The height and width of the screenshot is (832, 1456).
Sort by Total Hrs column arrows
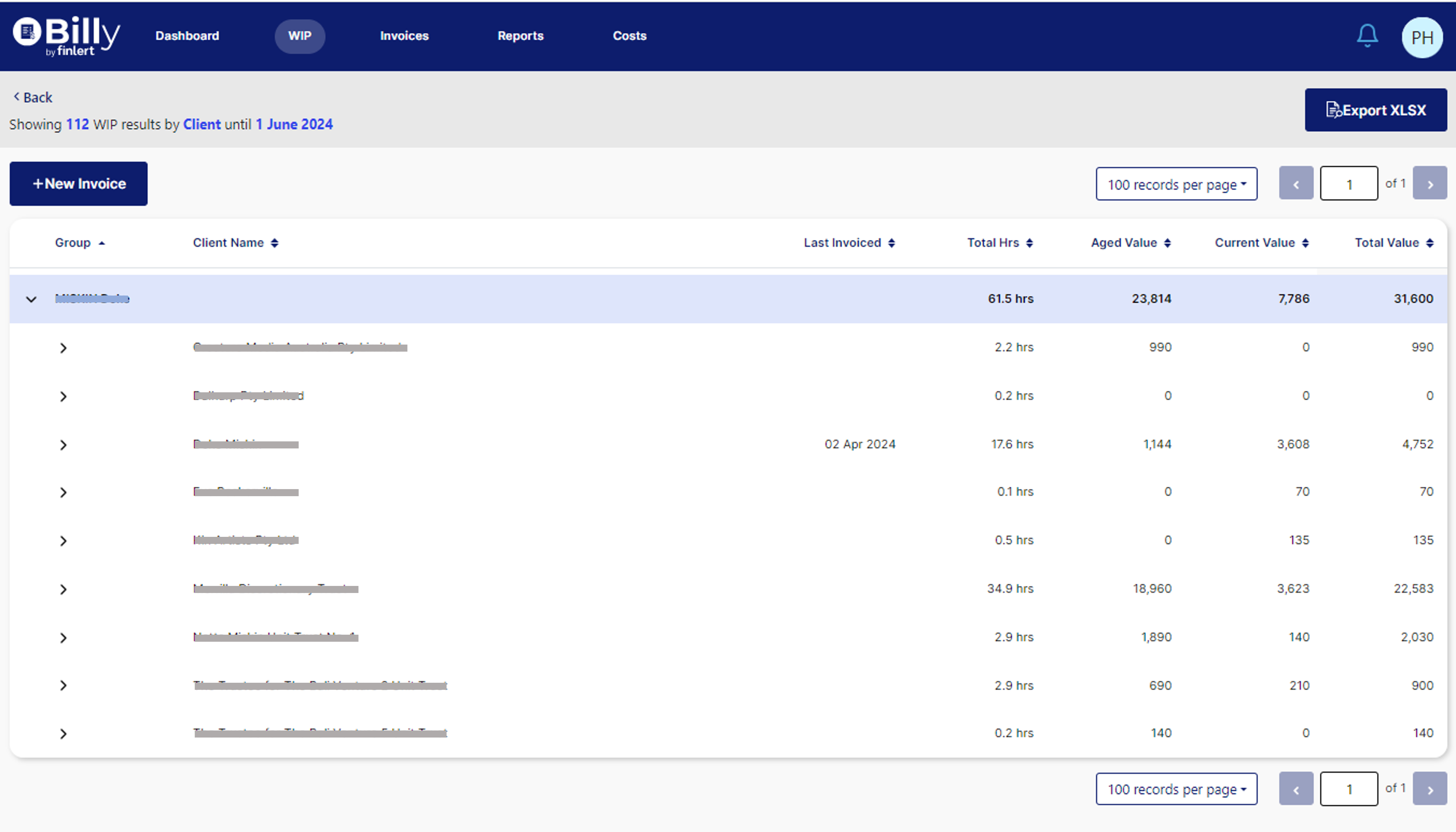coord(1029,243)
